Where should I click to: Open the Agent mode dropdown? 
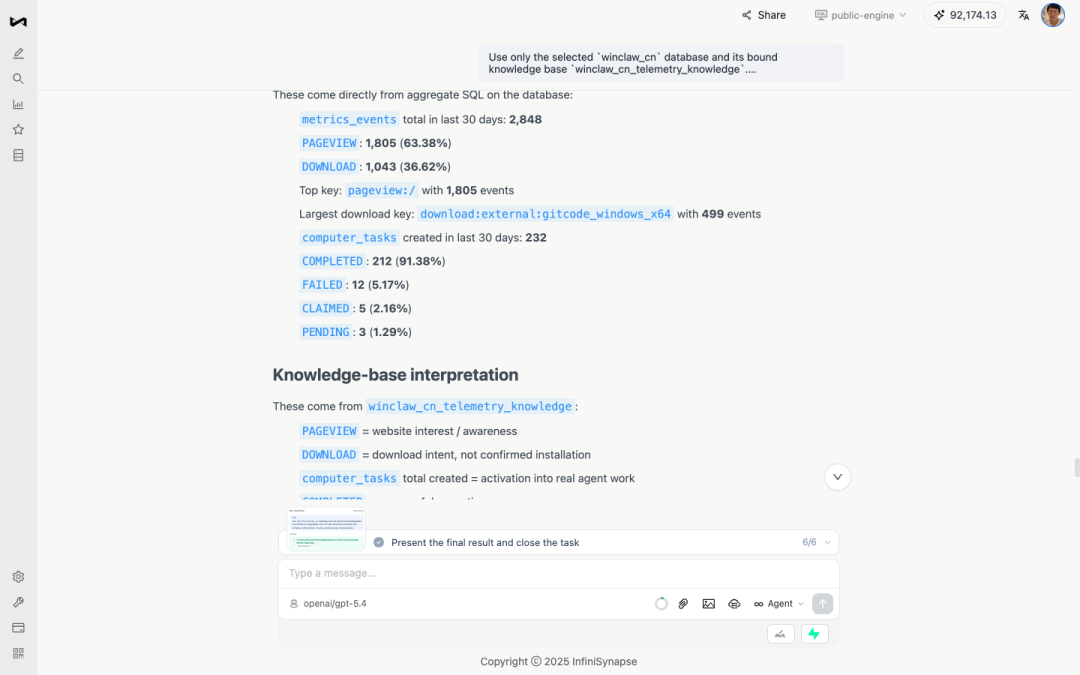pos(779,604)
